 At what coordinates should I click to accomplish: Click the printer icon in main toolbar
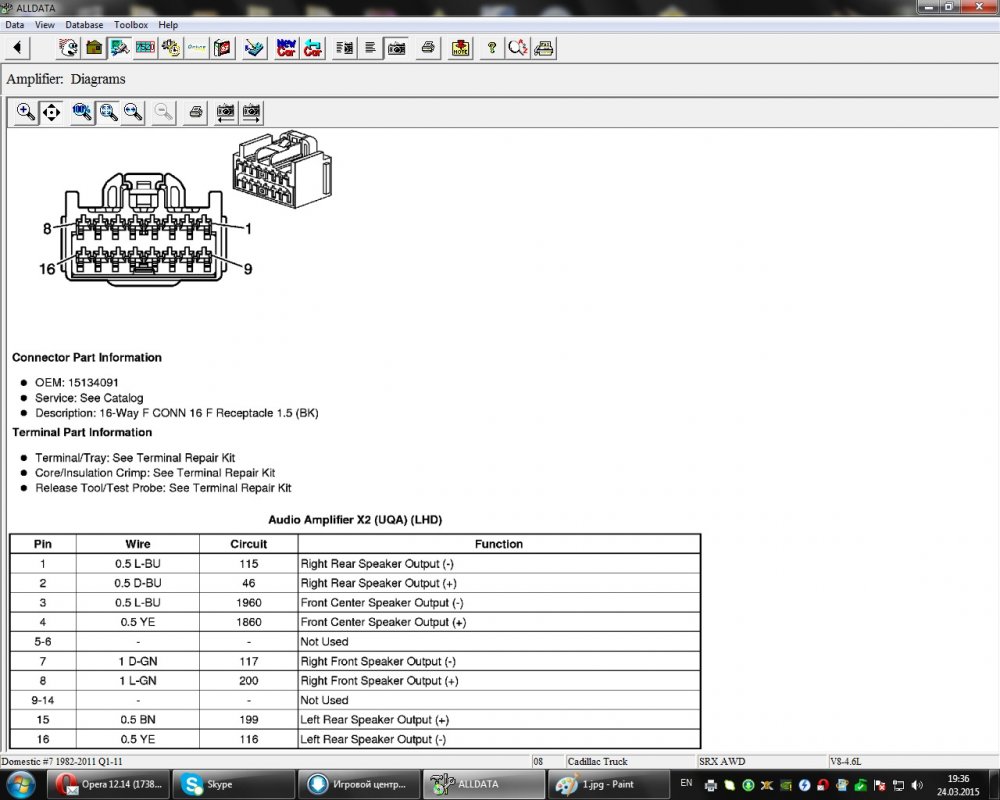[x=428, y=47]
